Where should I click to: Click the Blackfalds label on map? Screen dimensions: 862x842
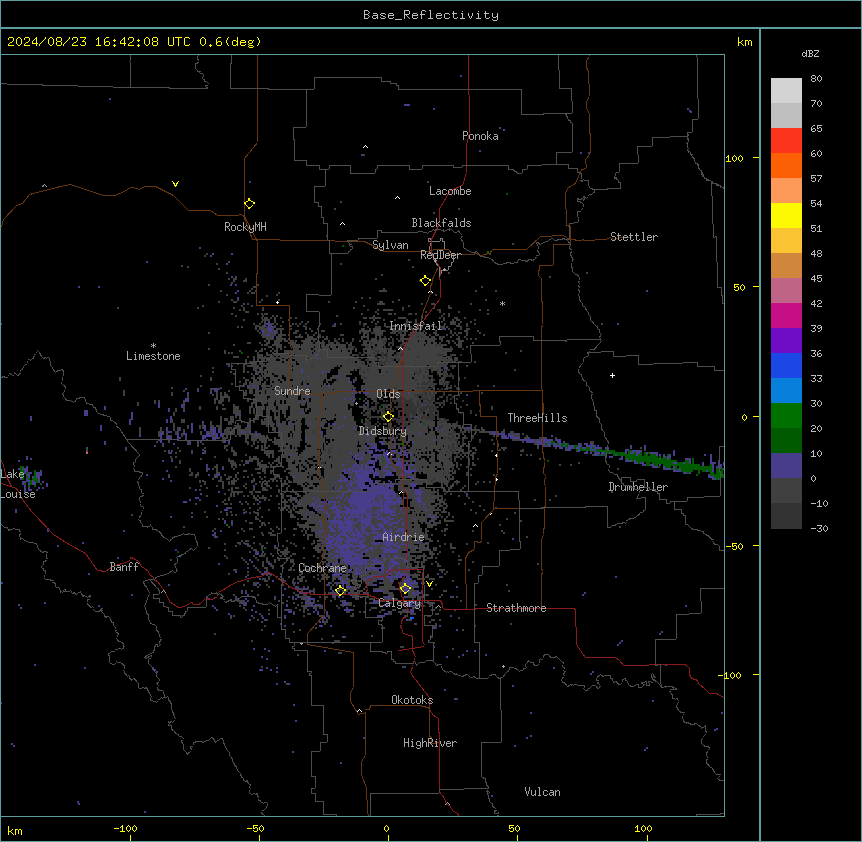point(441,223)
